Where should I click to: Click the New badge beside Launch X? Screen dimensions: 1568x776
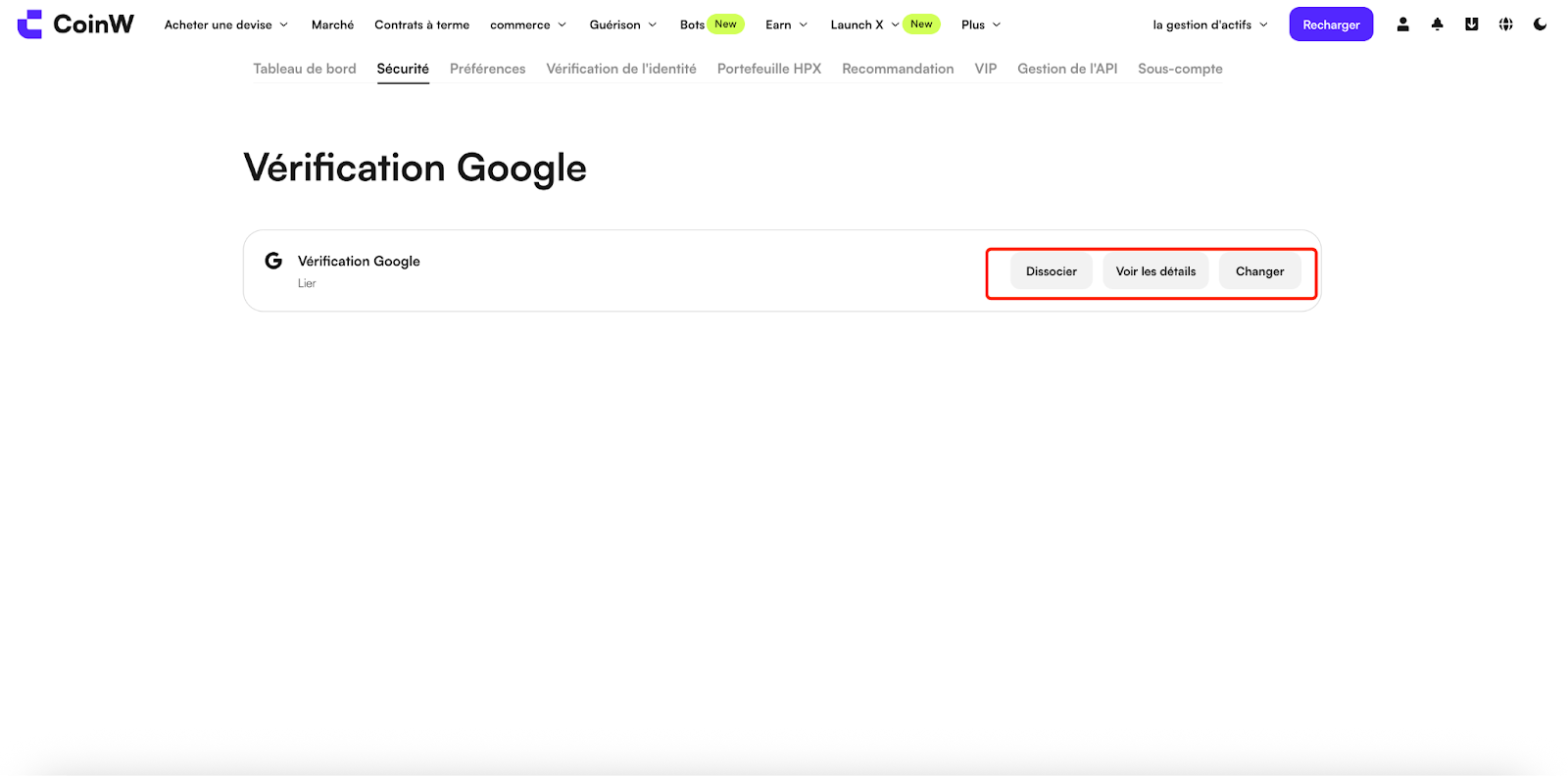pyautogui.click(x=921, y=24)
